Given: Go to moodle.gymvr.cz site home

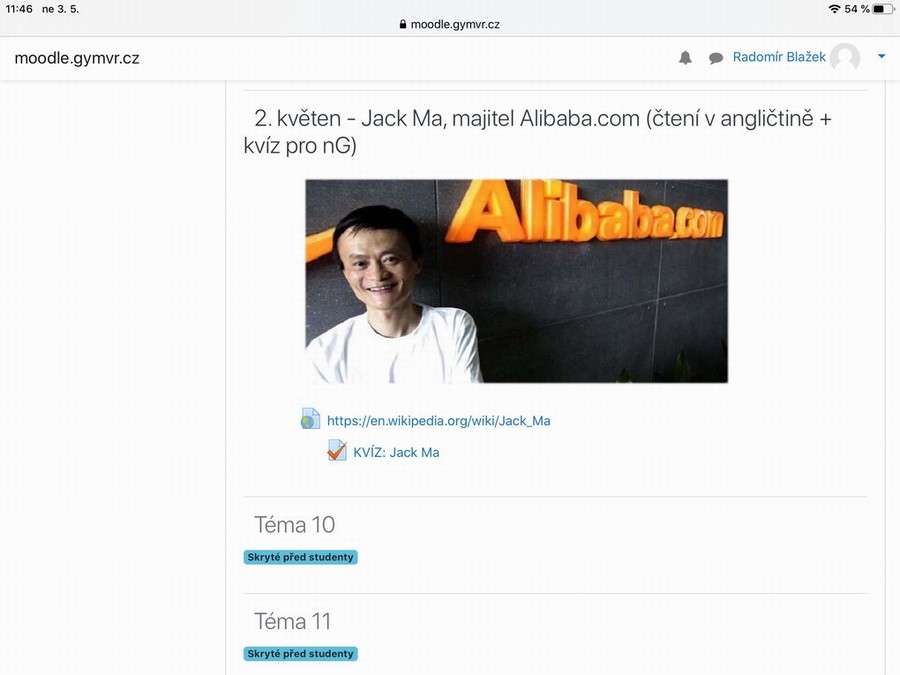Looking at the screenshot, I should point(77,58).
